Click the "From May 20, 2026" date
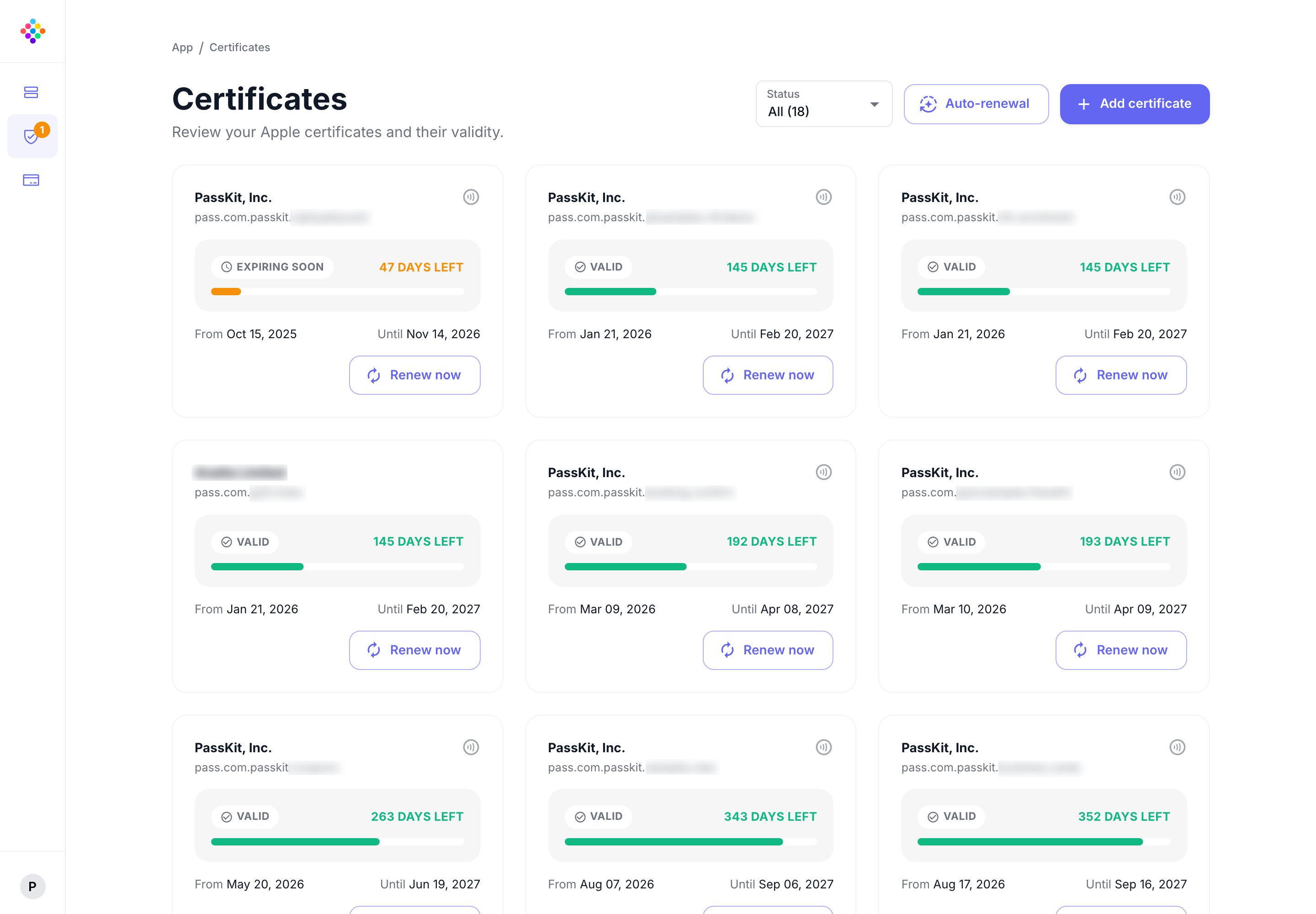 [249, 884]
